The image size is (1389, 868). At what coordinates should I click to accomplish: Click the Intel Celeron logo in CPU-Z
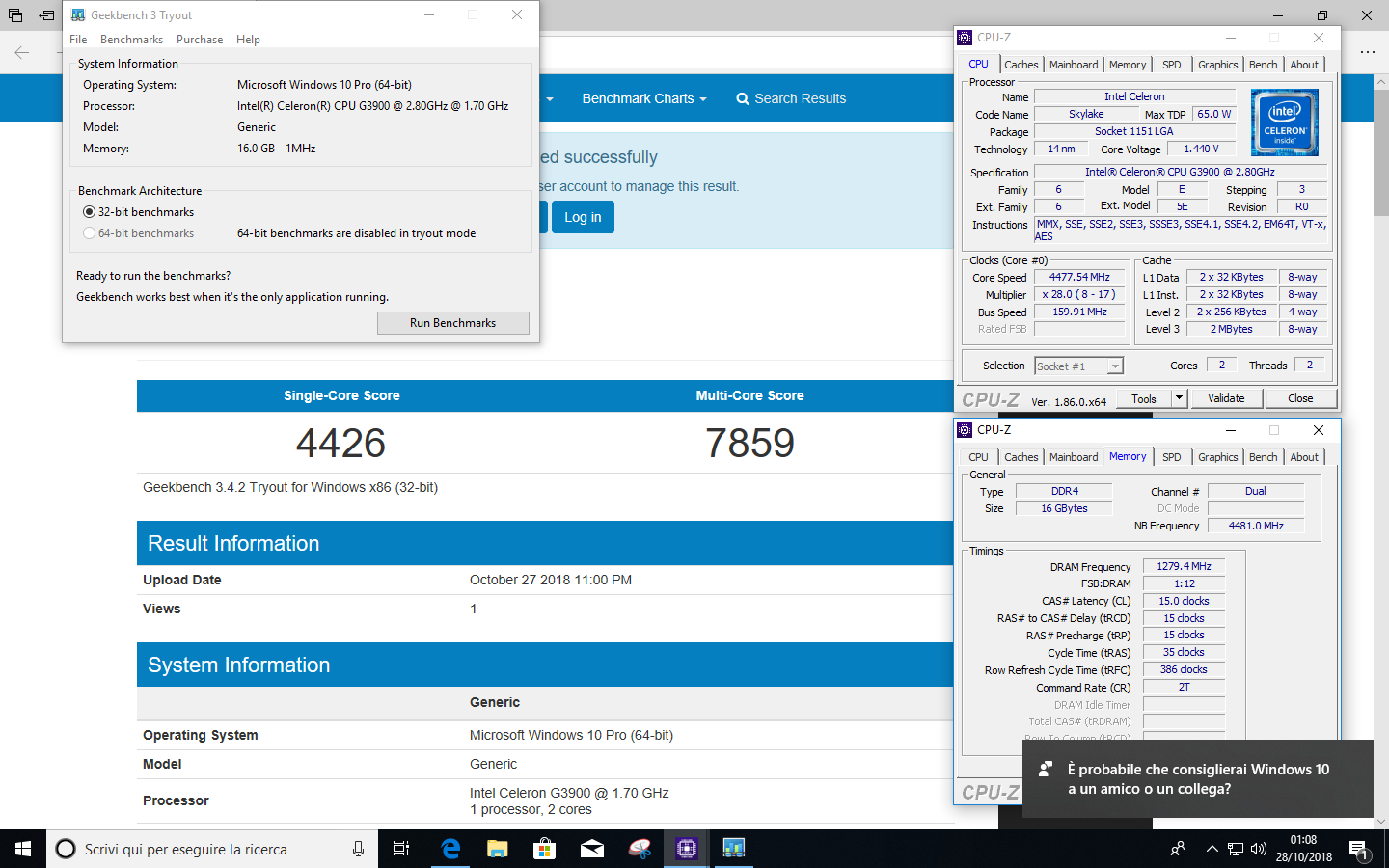point(1285,122)
